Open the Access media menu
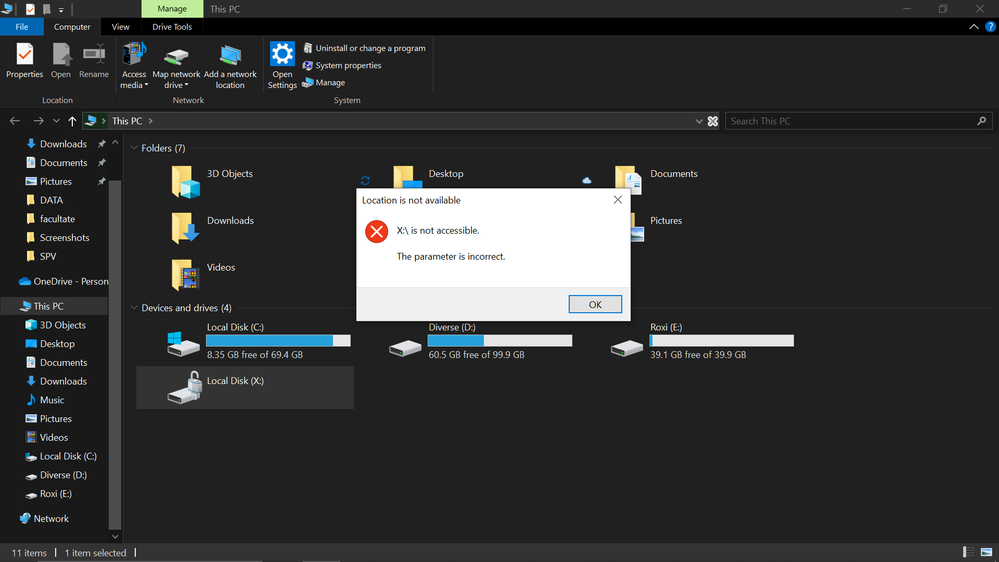The height and width of the screenshot is (562, 999). tap(134, 66)
